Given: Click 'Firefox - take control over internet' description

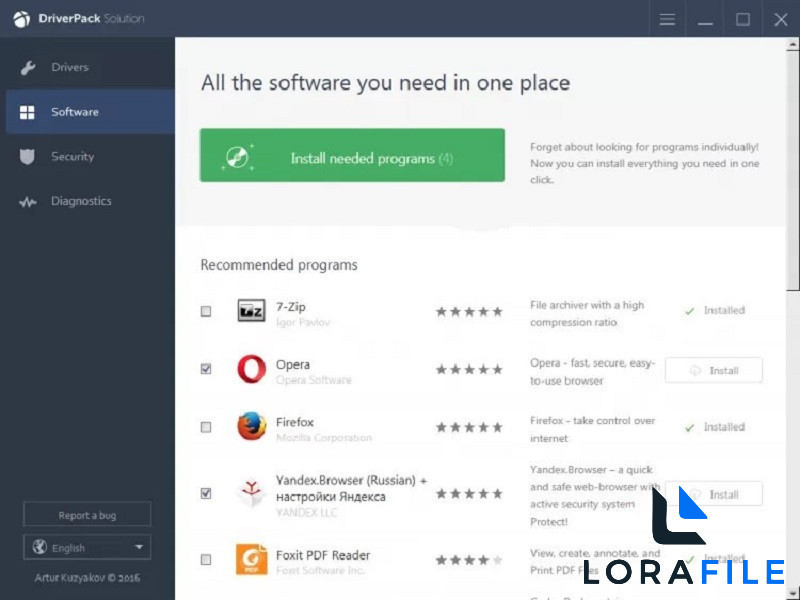Looking at the screenshot, I should click(592, 429).
